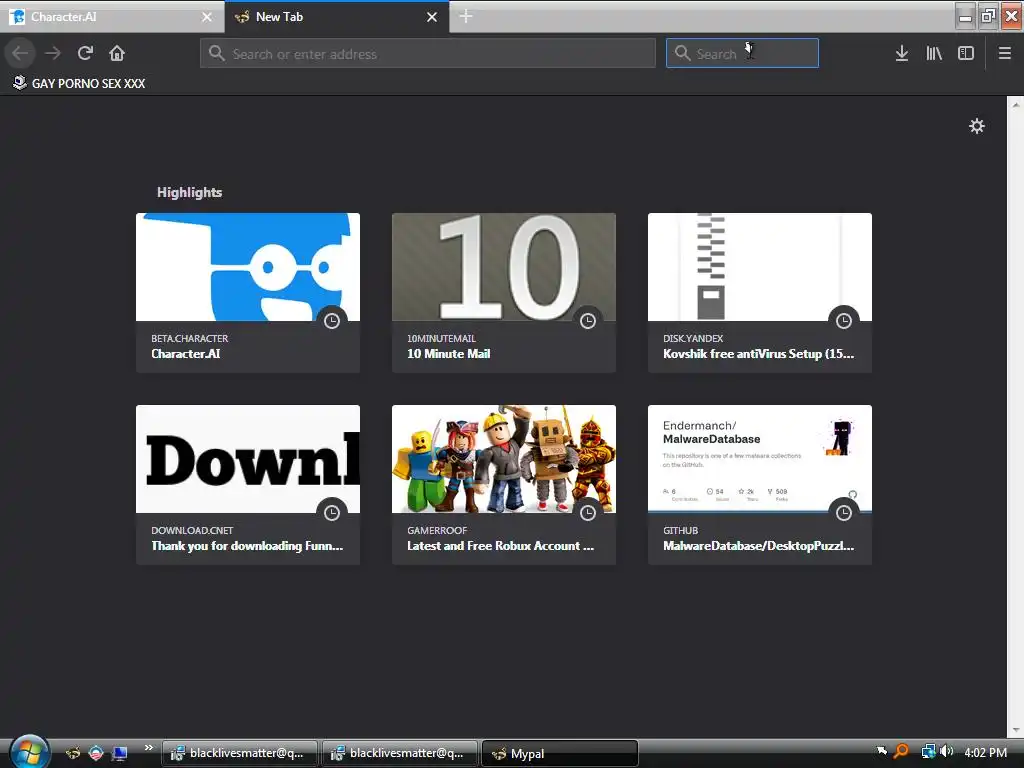Reload the current page
This screenshot has width=1024, height=768.
(x=85, y=53)
